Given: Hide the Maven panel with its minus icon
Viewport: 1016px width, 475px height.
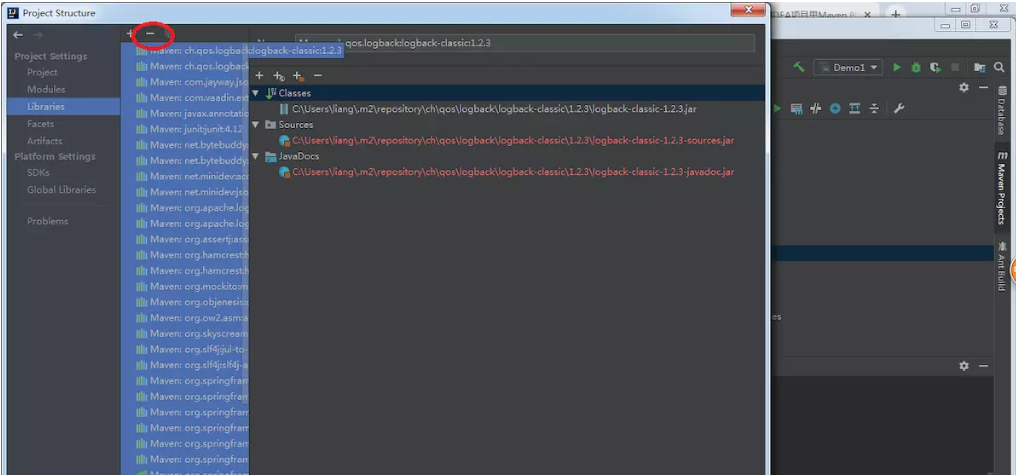Looking at the screenshot, I should pos(983,87).
